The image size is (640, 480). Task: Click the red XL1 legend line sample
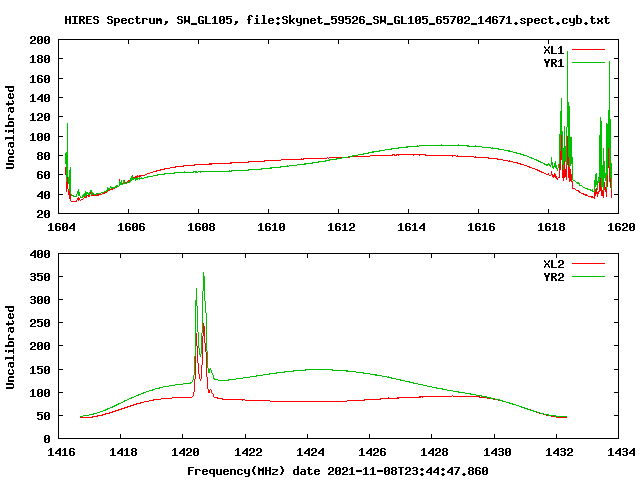tap(588, 50)
